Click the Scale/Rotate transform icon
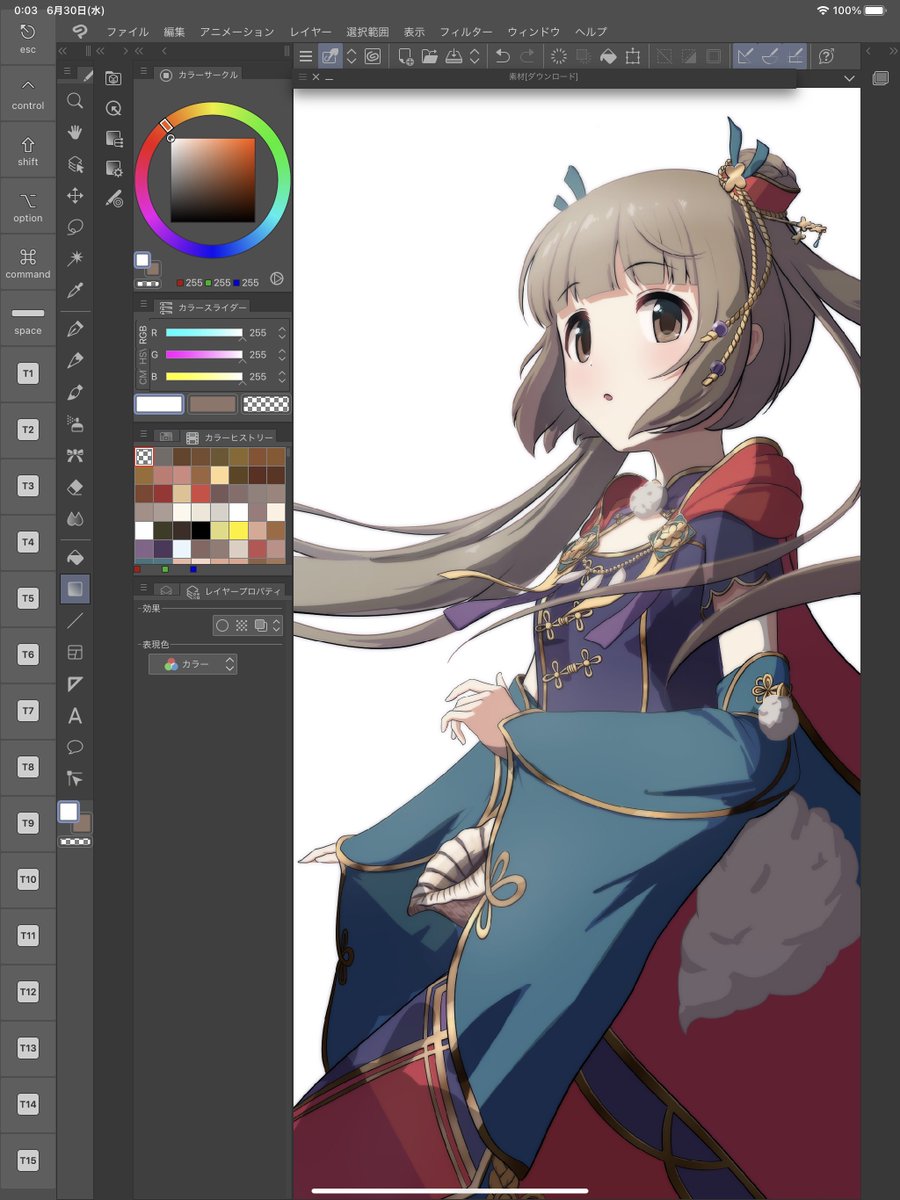 [632, 56]
